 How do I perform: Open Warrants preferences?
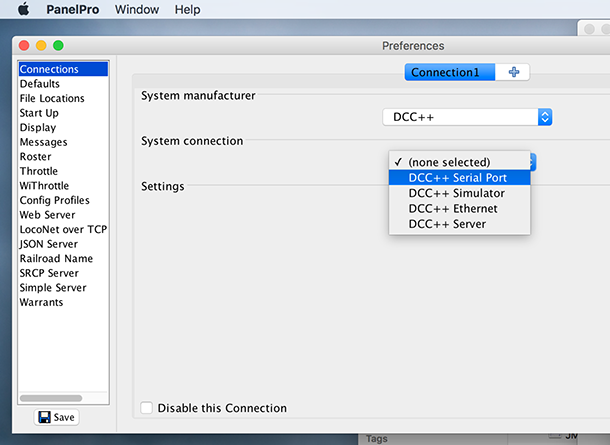pyautogui.click(x=63, y=302)
